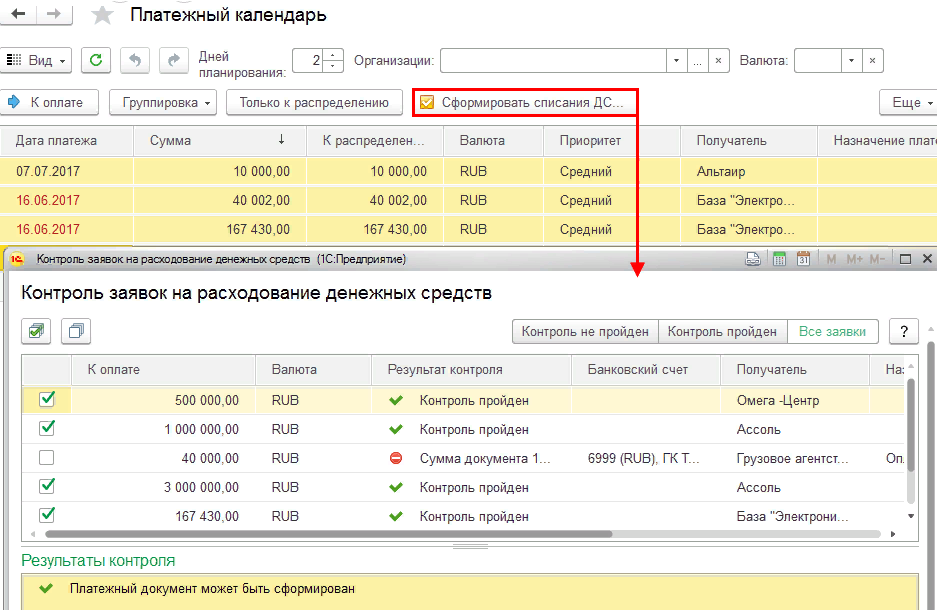This screenshot has height=612, width=940.
Task: Switch to Контроль не пройден filter
Action: 585,331
